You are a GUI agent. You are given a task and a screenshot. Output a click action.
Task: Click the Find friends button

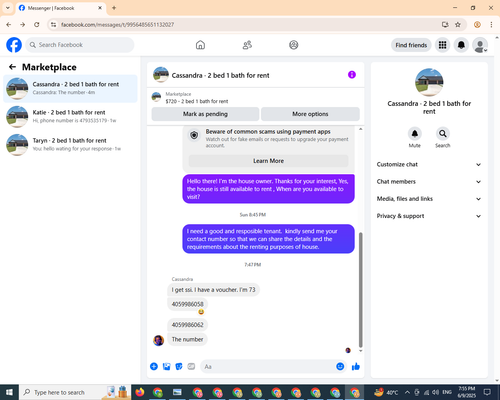click(411, 45)
